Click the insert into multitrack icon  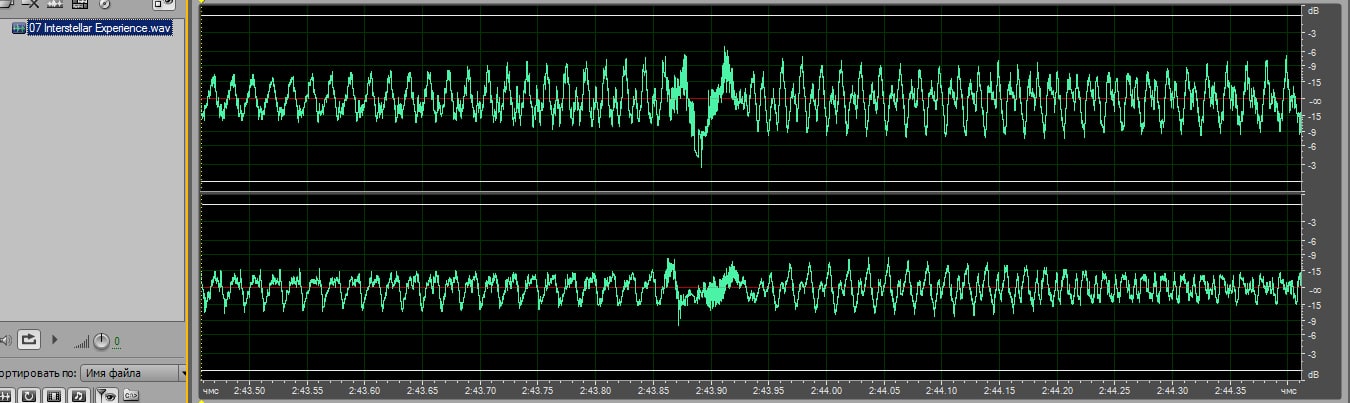(80, 4)
